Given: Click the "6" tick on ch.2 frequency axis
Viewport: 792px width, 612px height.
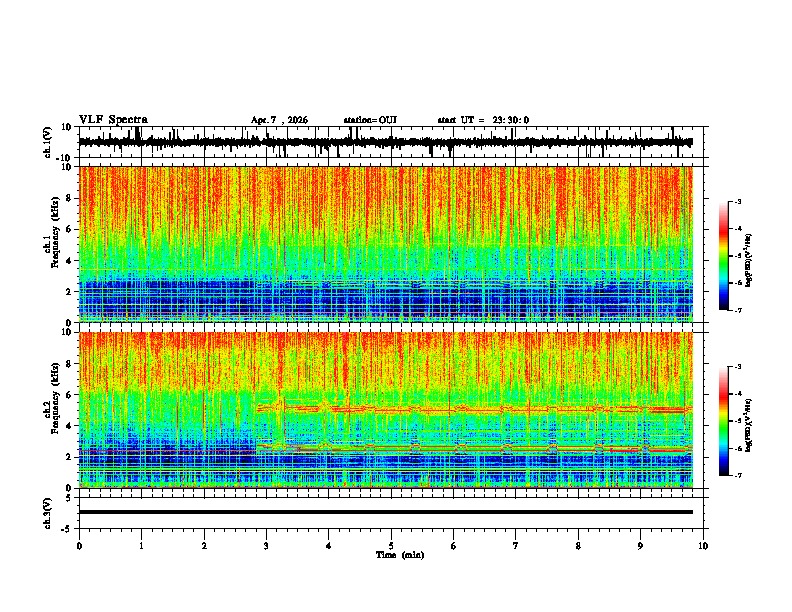Looking at the screenshot, I should click(x=69, y=395).
